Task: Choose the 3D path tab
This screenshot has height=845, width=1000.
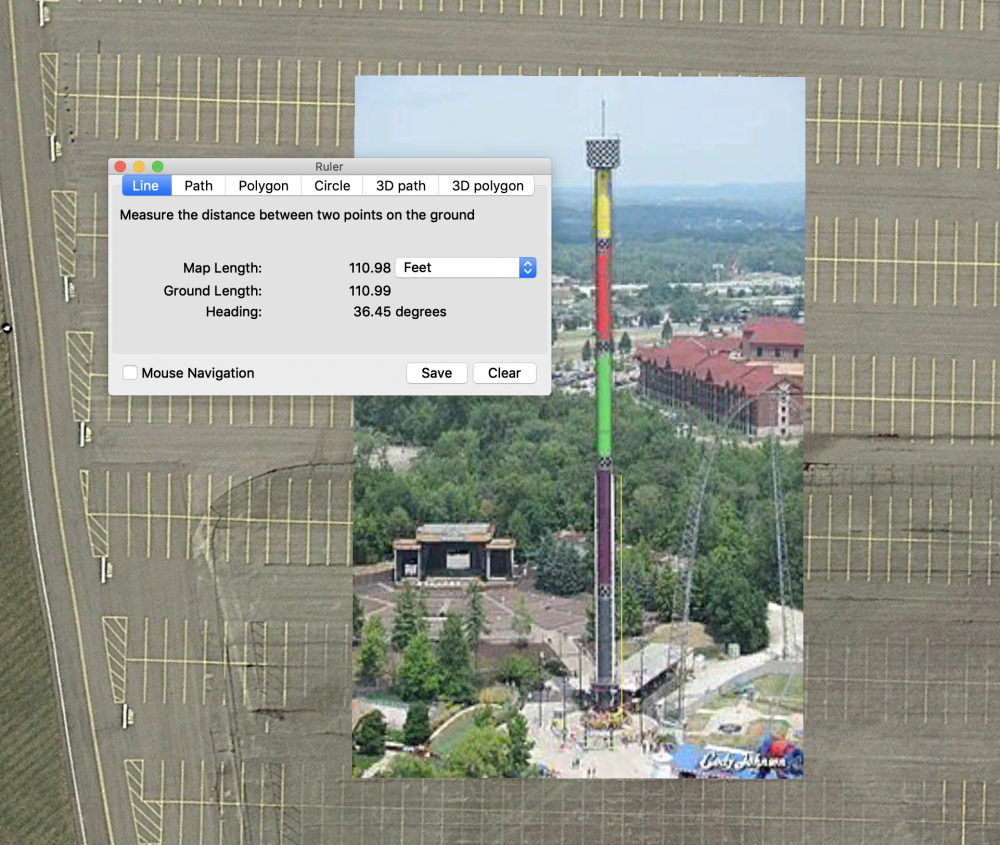Action: tap(400, 186)
